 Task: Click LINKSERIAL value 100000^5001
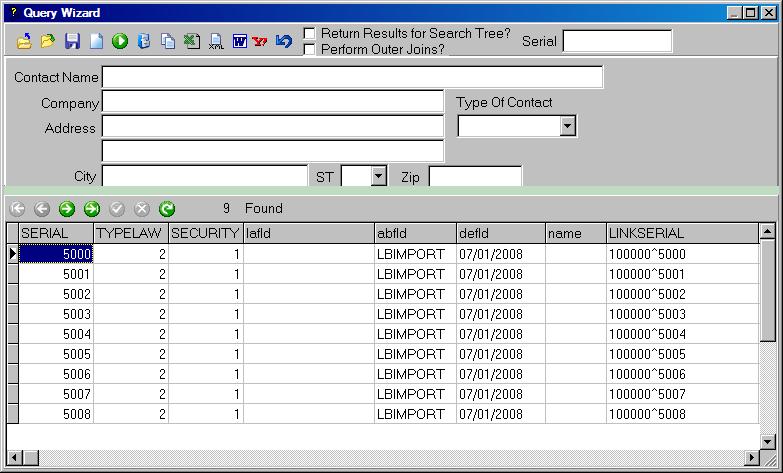pyautogui.click(x=682, y=274)
